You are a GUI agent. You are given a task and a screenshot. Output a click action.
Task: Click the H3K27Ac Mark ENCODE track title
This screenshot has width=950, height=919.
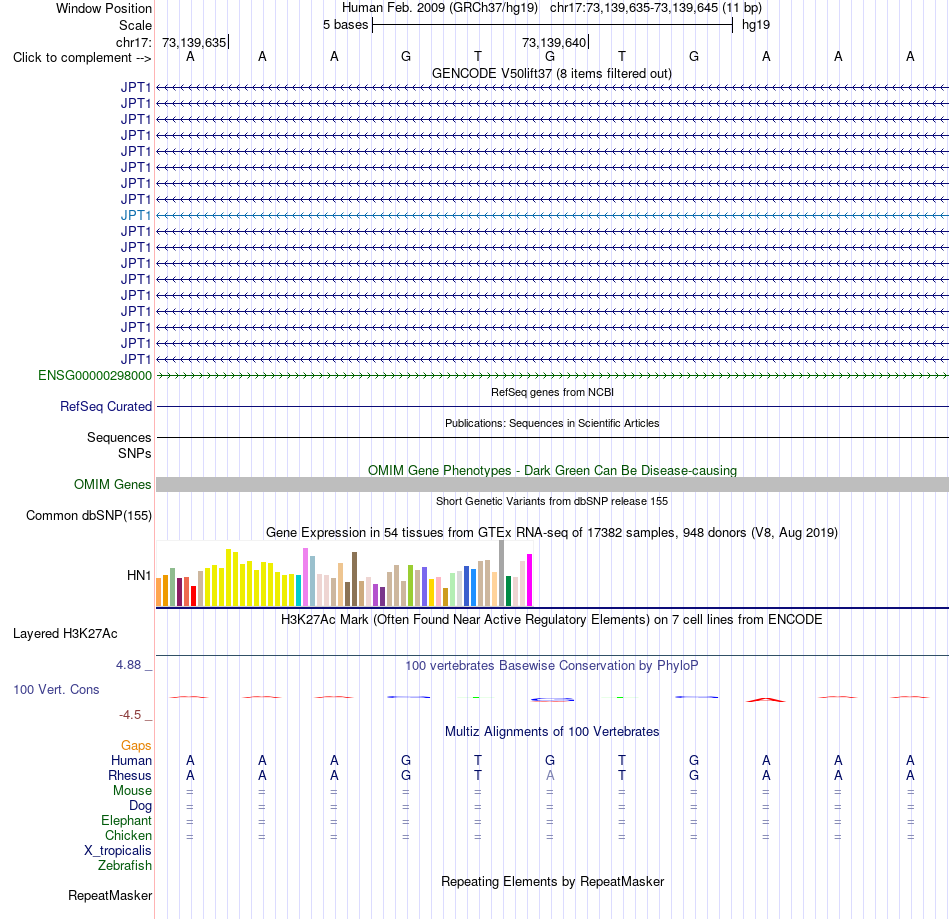(552, 620)
